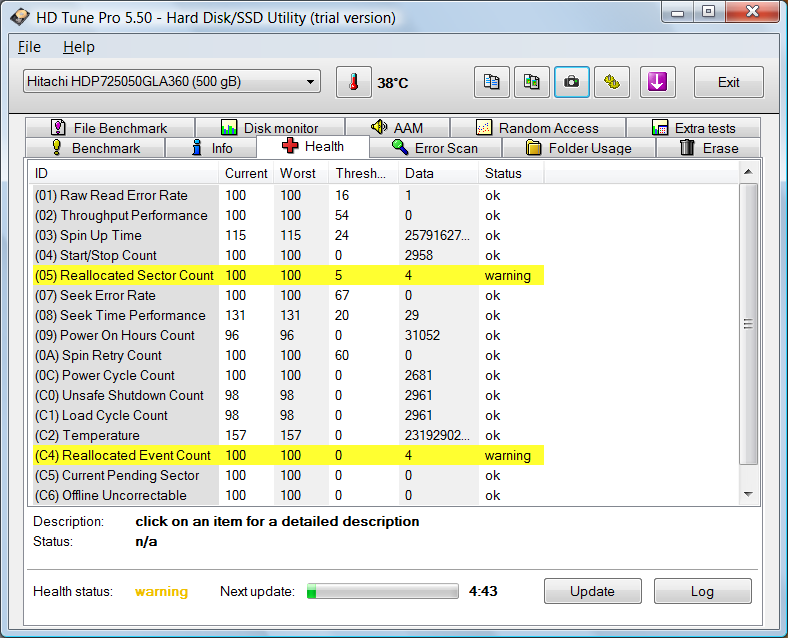Open the File menu
The width and height of the screenshot is (788, 638).
(x=29, y=47)
